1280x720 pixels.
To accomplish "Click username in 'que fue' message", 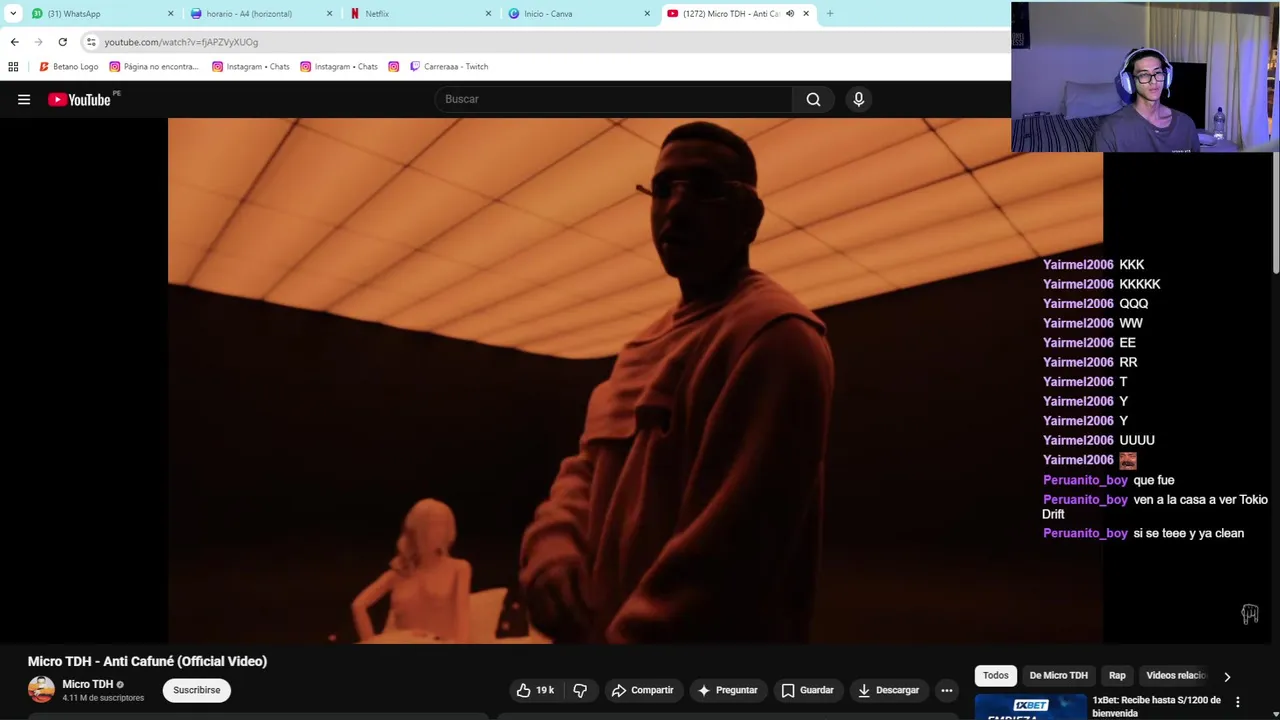I will point(1085,480).
